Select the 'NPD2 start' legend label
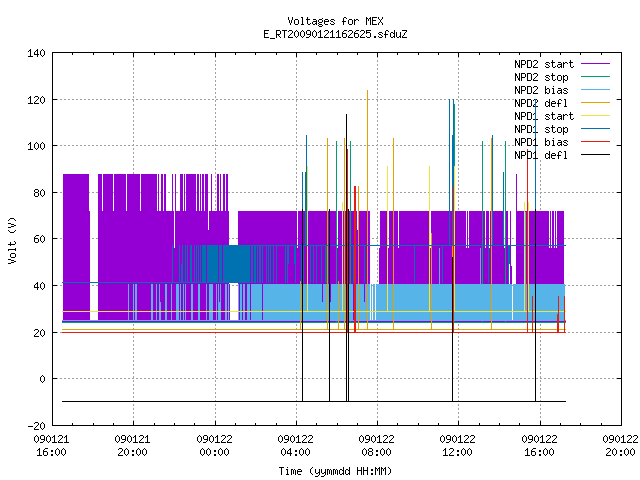The height and width of the screenshot is (480, 640). 544,64
